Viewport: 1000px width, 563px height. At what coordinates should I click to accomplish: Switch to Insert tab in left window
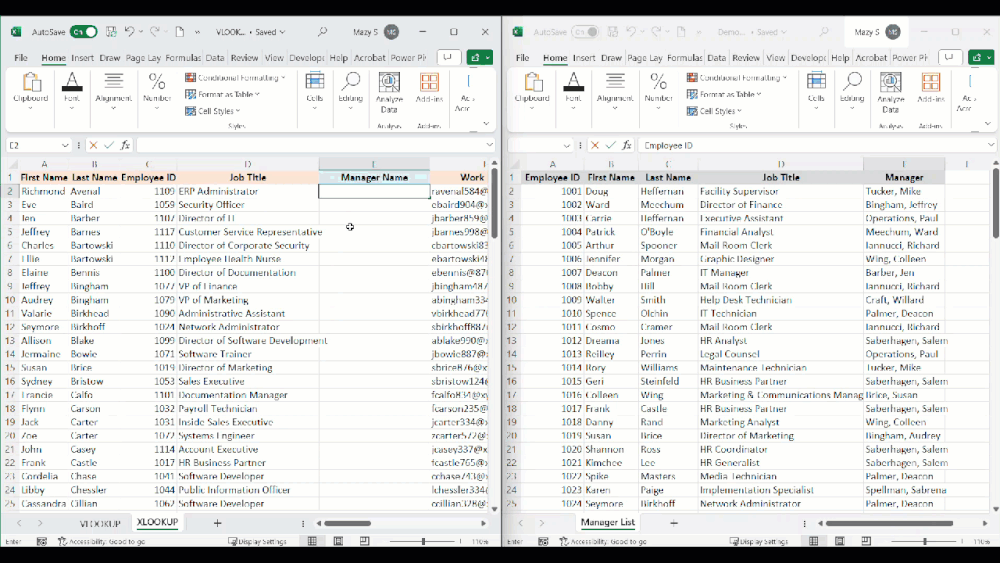click(82, 58)
